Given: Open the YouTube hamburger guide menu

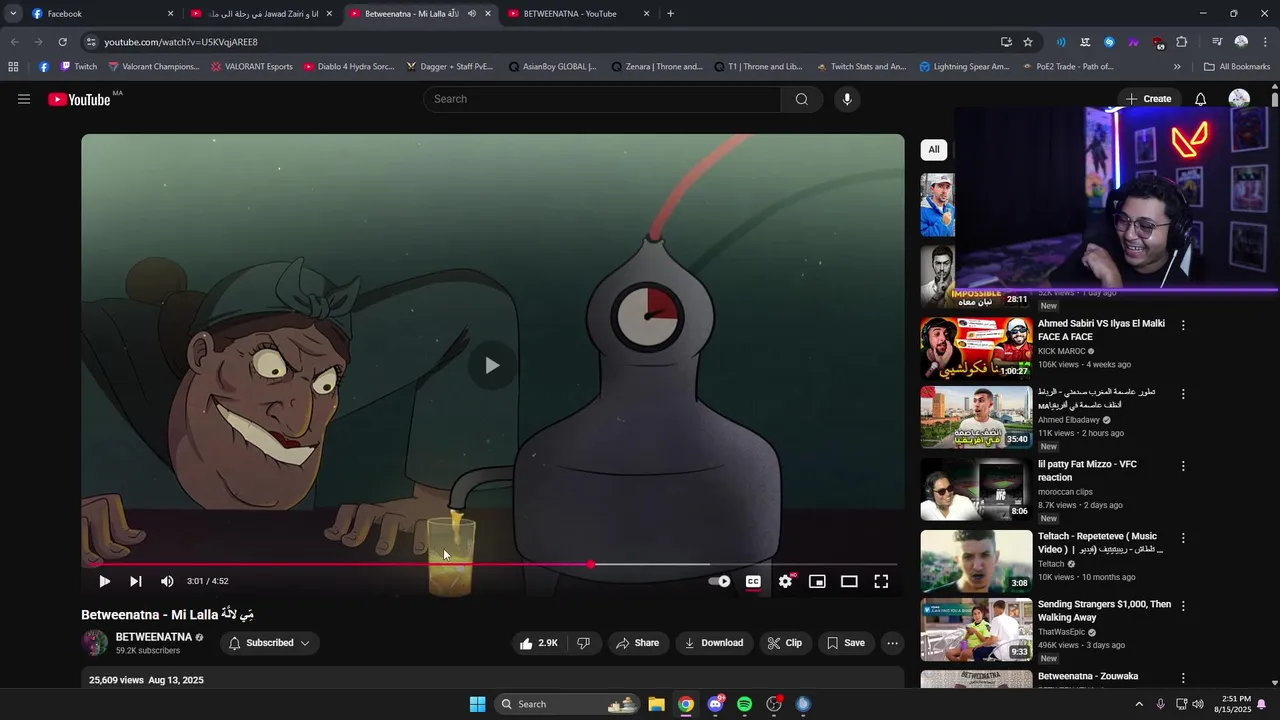Looking at the screenshot, I should [x=24, y=99].
